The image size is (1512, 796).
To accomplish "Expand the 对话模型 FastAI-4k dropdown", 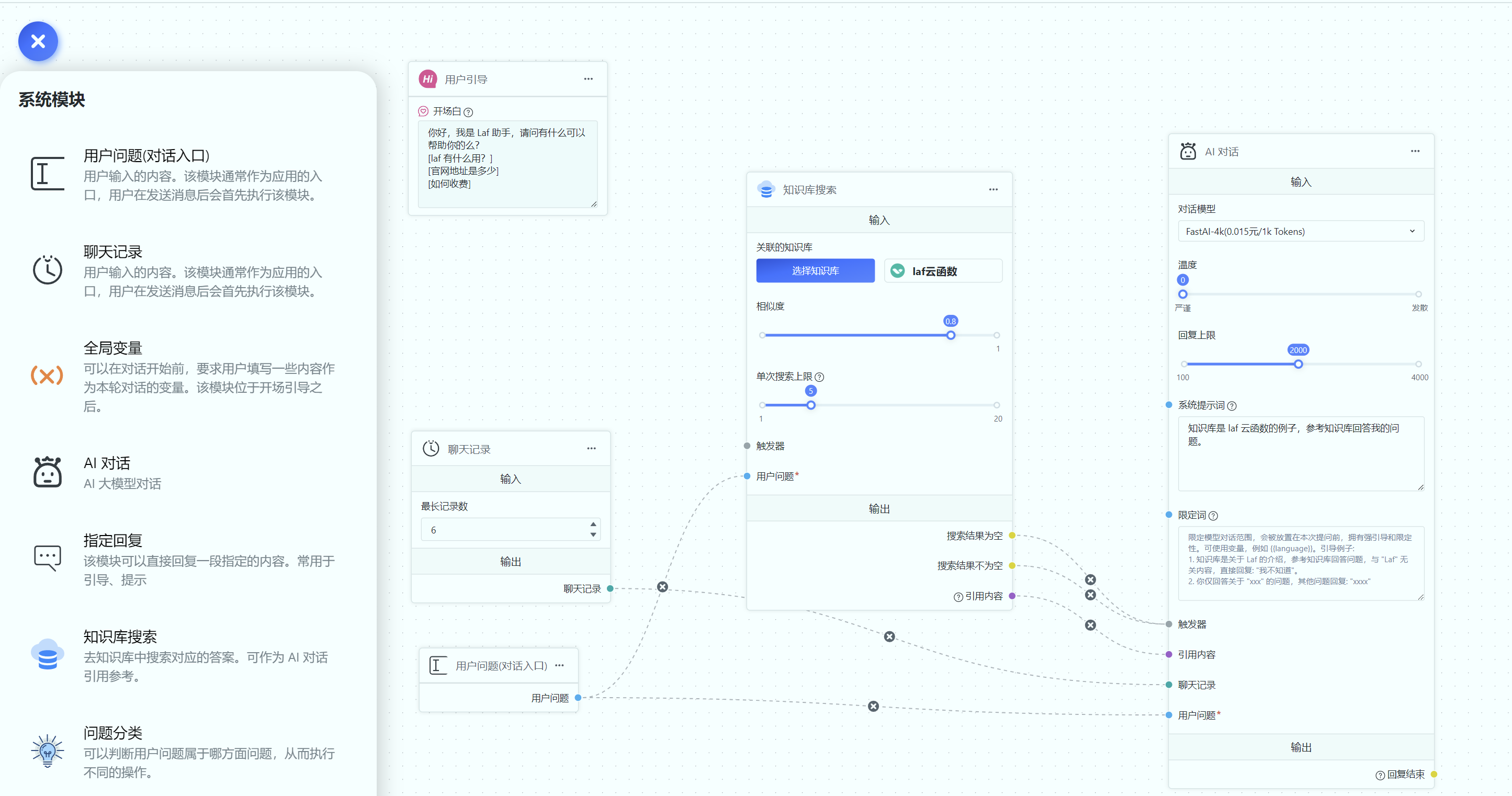I will pos(1300,231).
